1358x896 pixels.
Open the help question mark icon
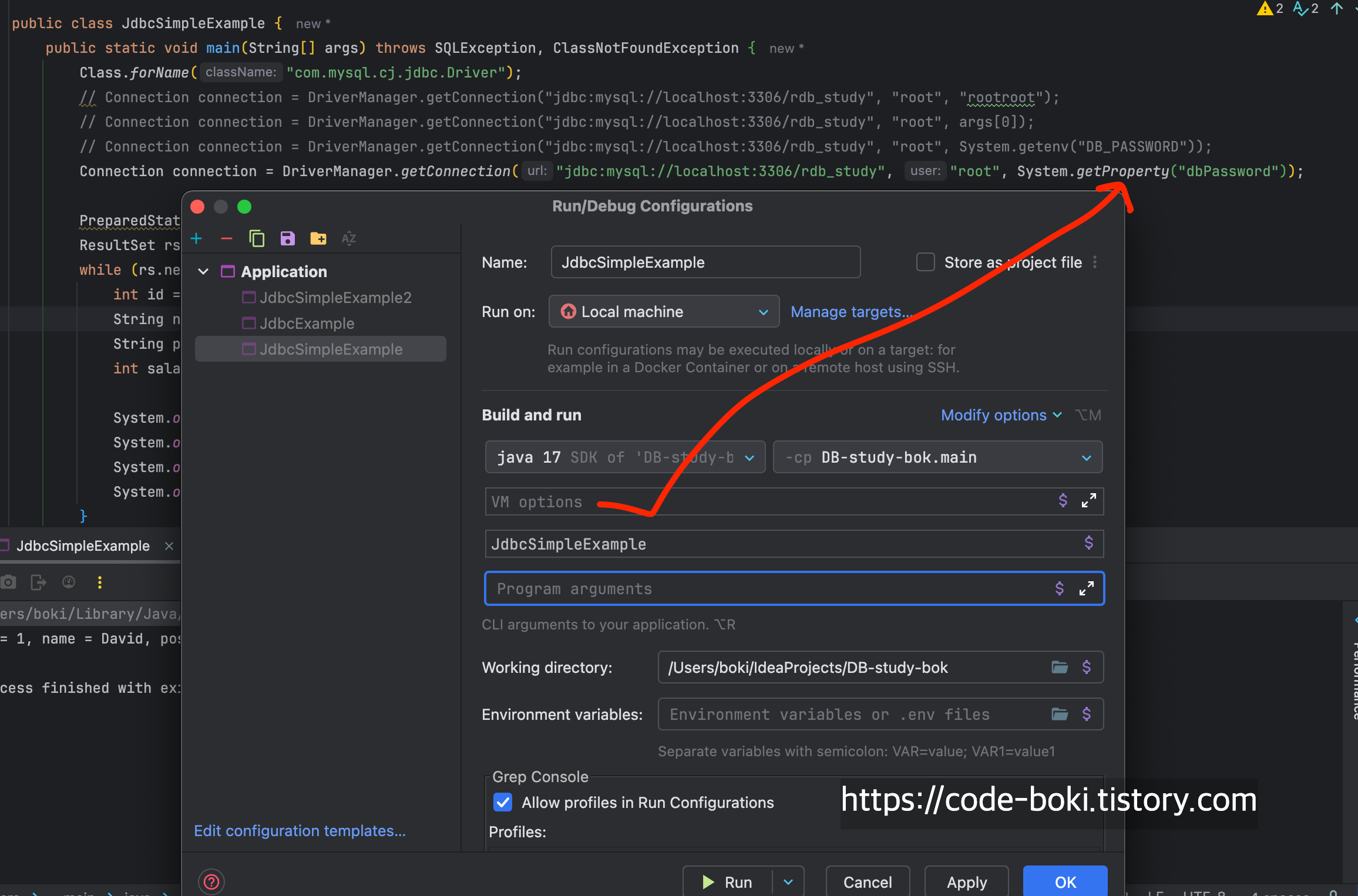point(211,881)
